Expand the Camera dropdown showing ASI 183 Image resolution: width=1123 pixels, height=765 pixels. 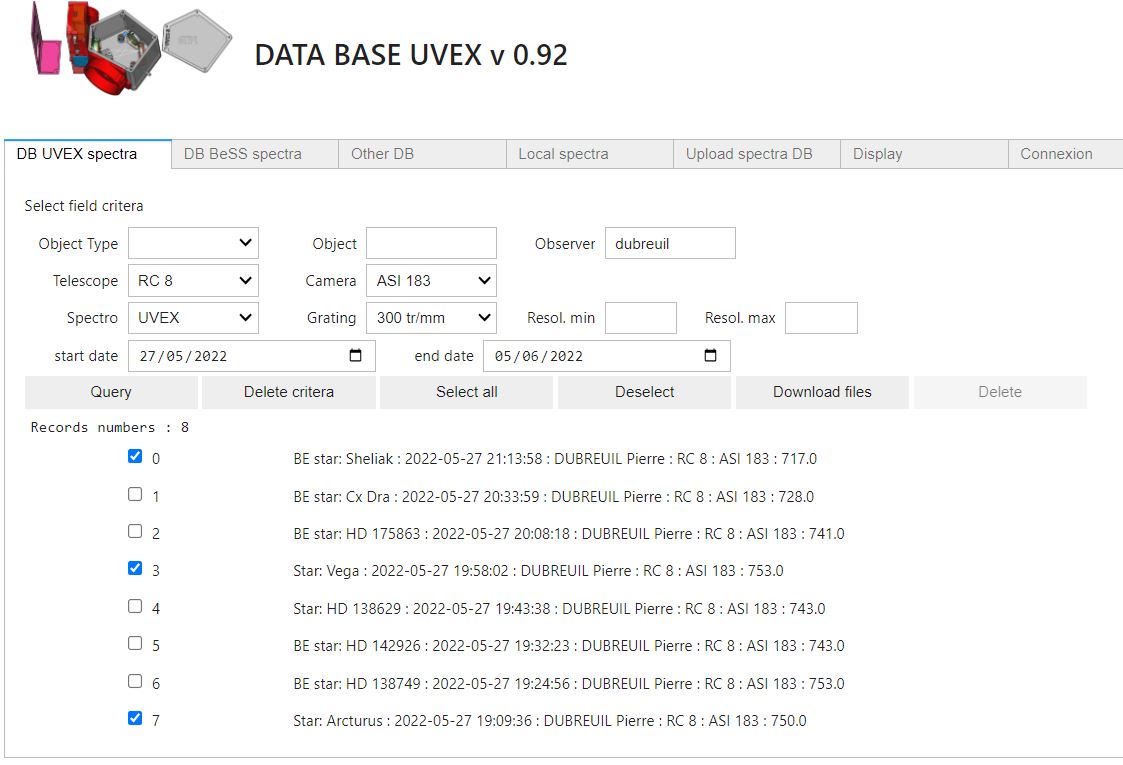tap(431, 281)
